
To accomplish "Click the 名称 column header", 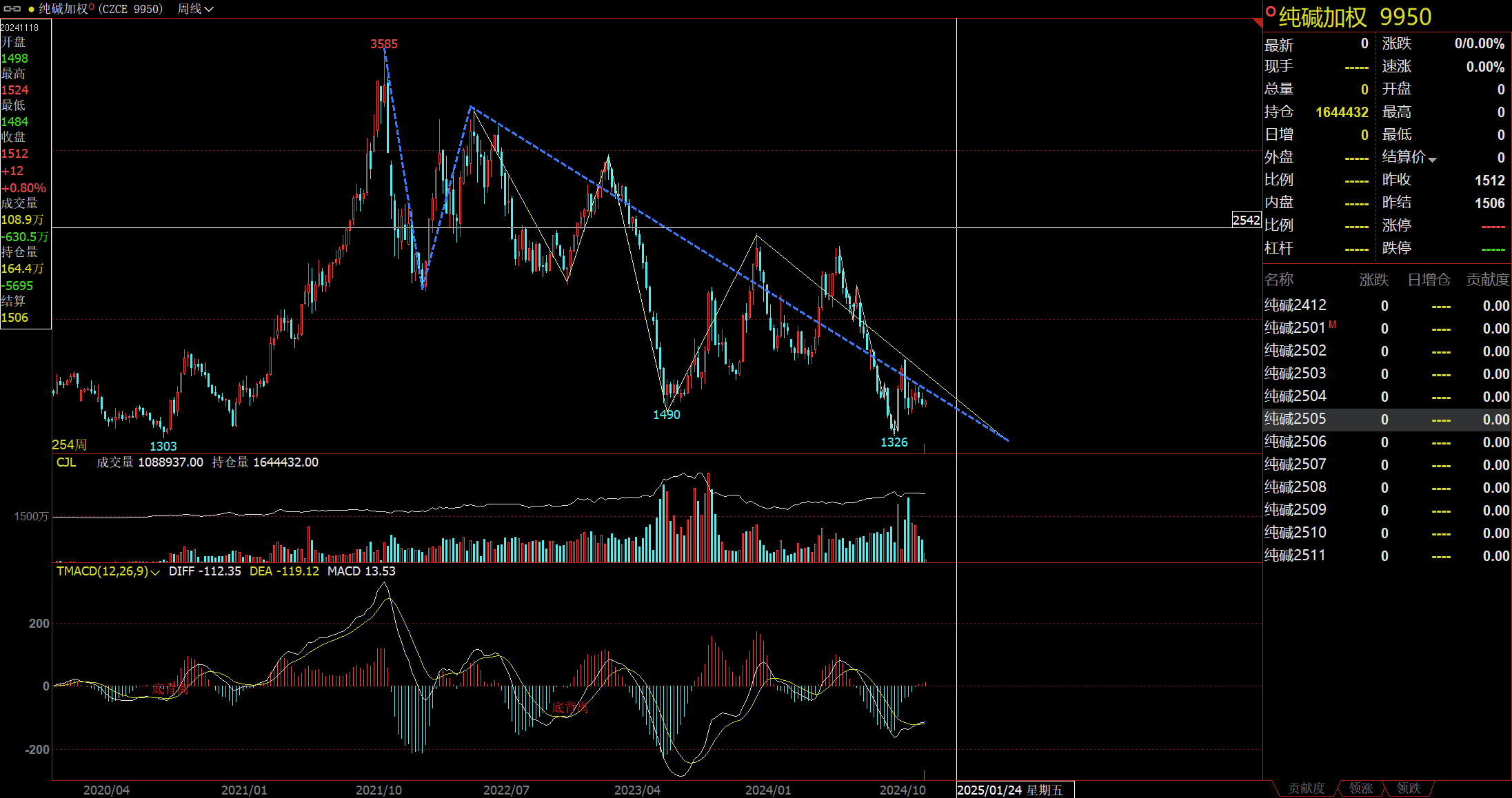I will pyautogui.click(x=1279, y=280).
